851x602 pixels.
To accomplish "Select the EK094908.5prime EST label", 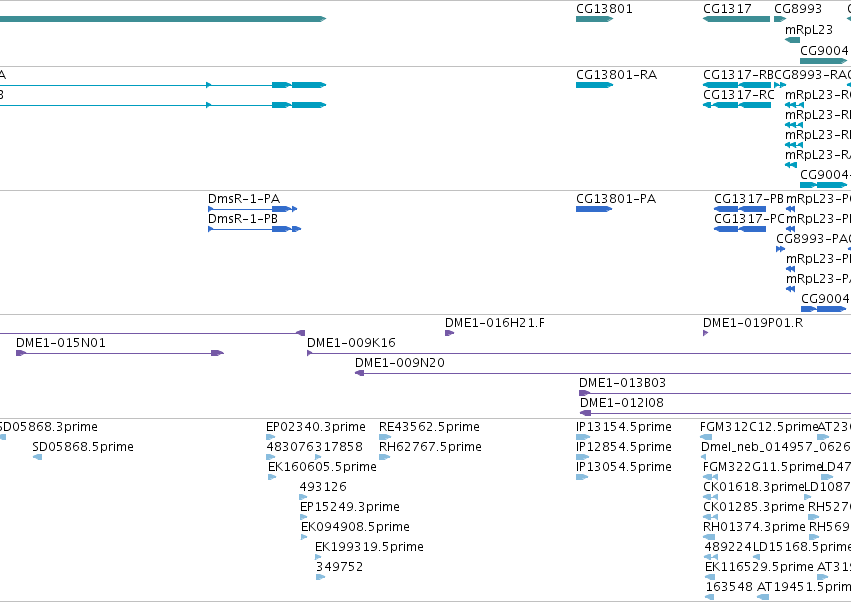I will tap(355, 527).
